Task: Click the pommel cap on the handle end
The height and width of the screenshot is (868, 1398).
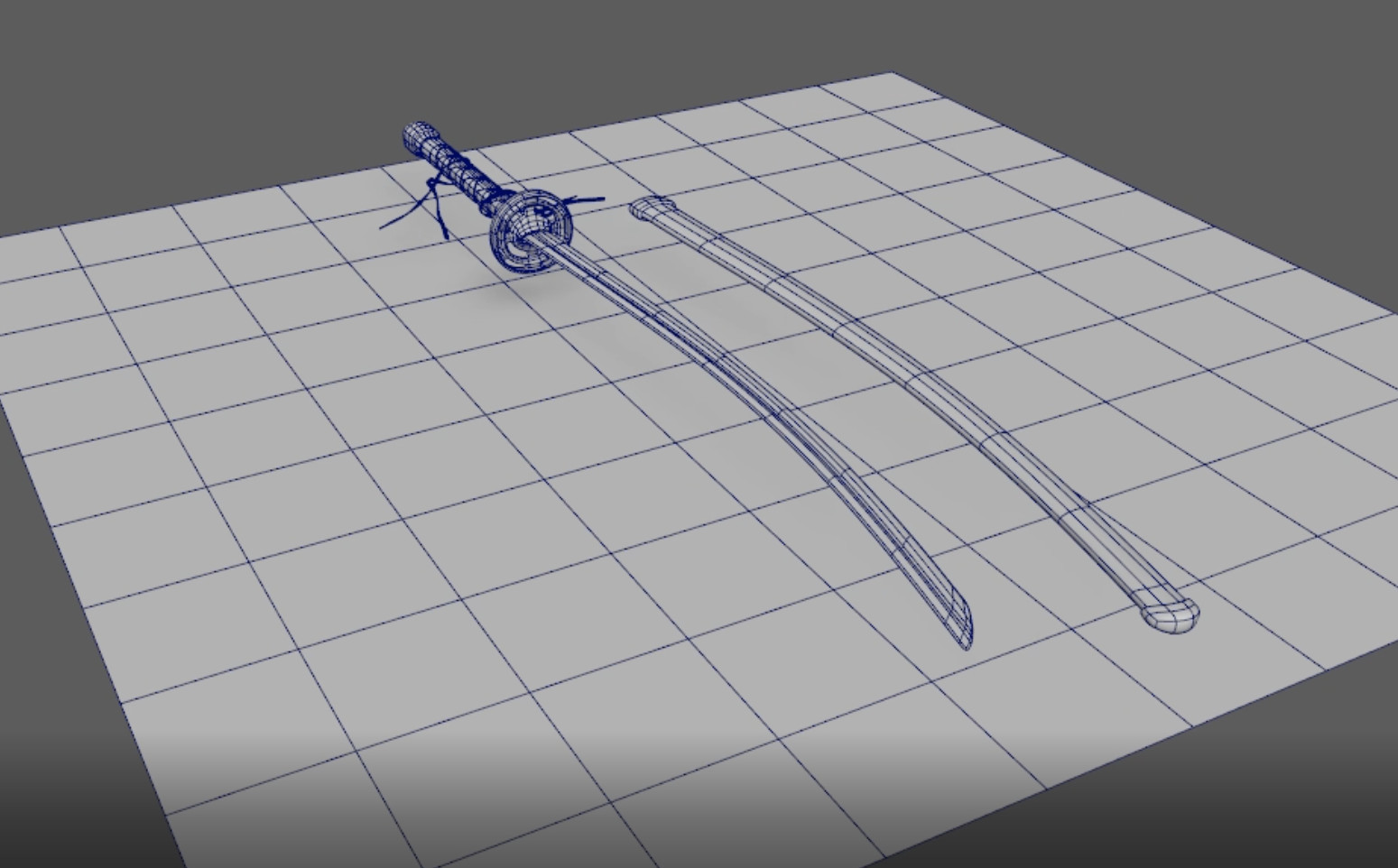Action: tap(418, 139)
